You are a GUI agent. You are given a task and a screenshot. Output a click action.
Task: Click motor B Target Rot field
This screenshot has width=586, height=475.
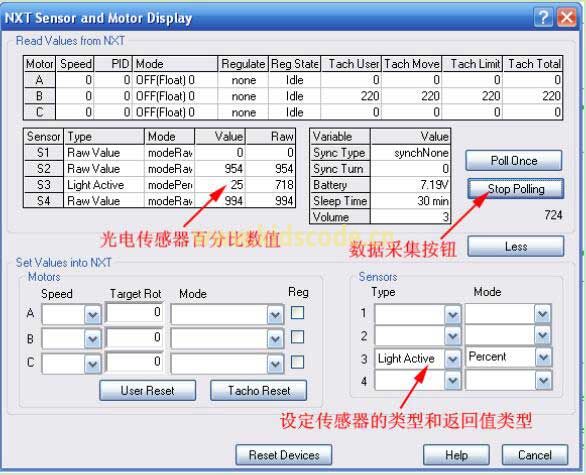(x=135, y=337)
